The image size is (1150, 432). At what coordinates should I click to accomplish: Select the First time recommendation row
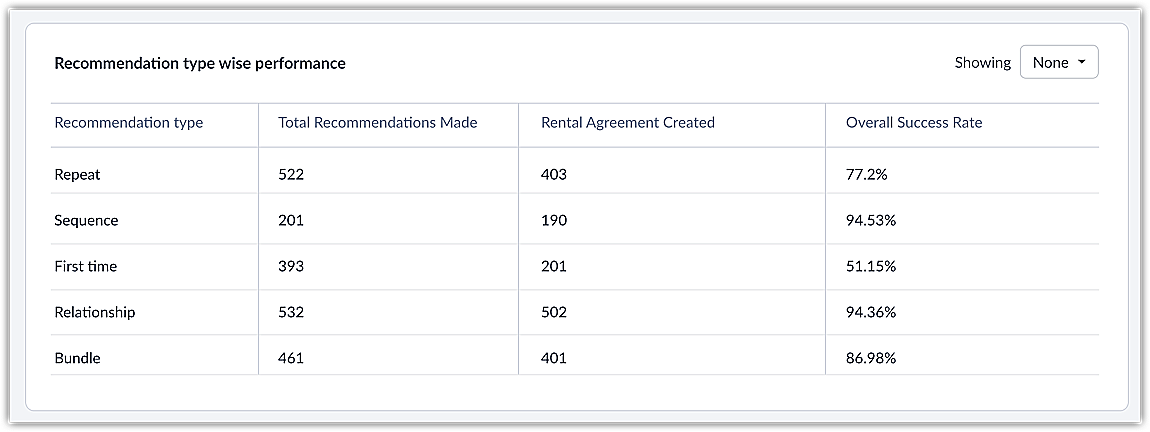click(x=86, y=266)
